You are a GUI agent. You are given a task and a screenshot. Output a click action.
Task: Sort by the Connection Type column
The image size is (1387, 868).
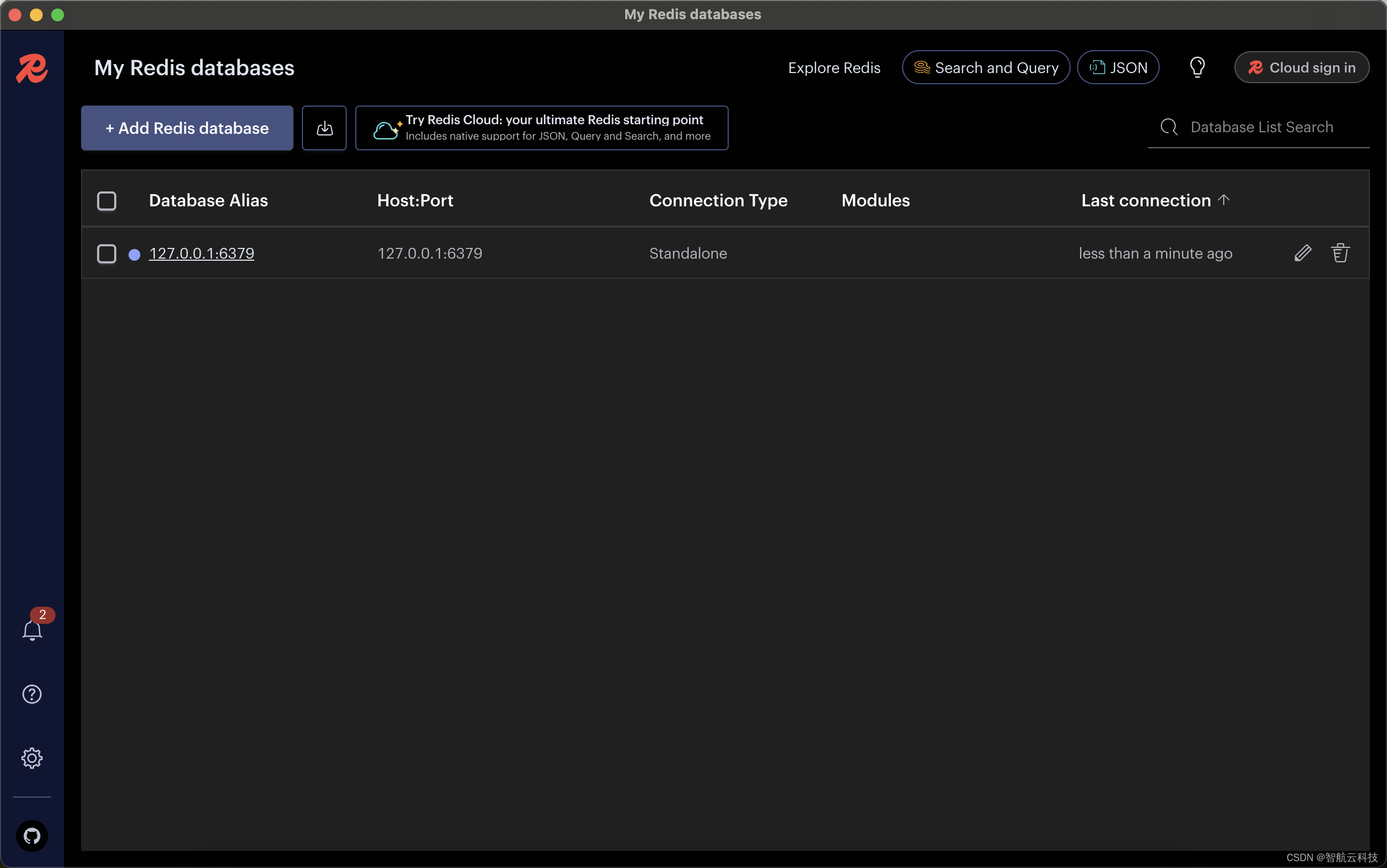(x=719, y=200)
